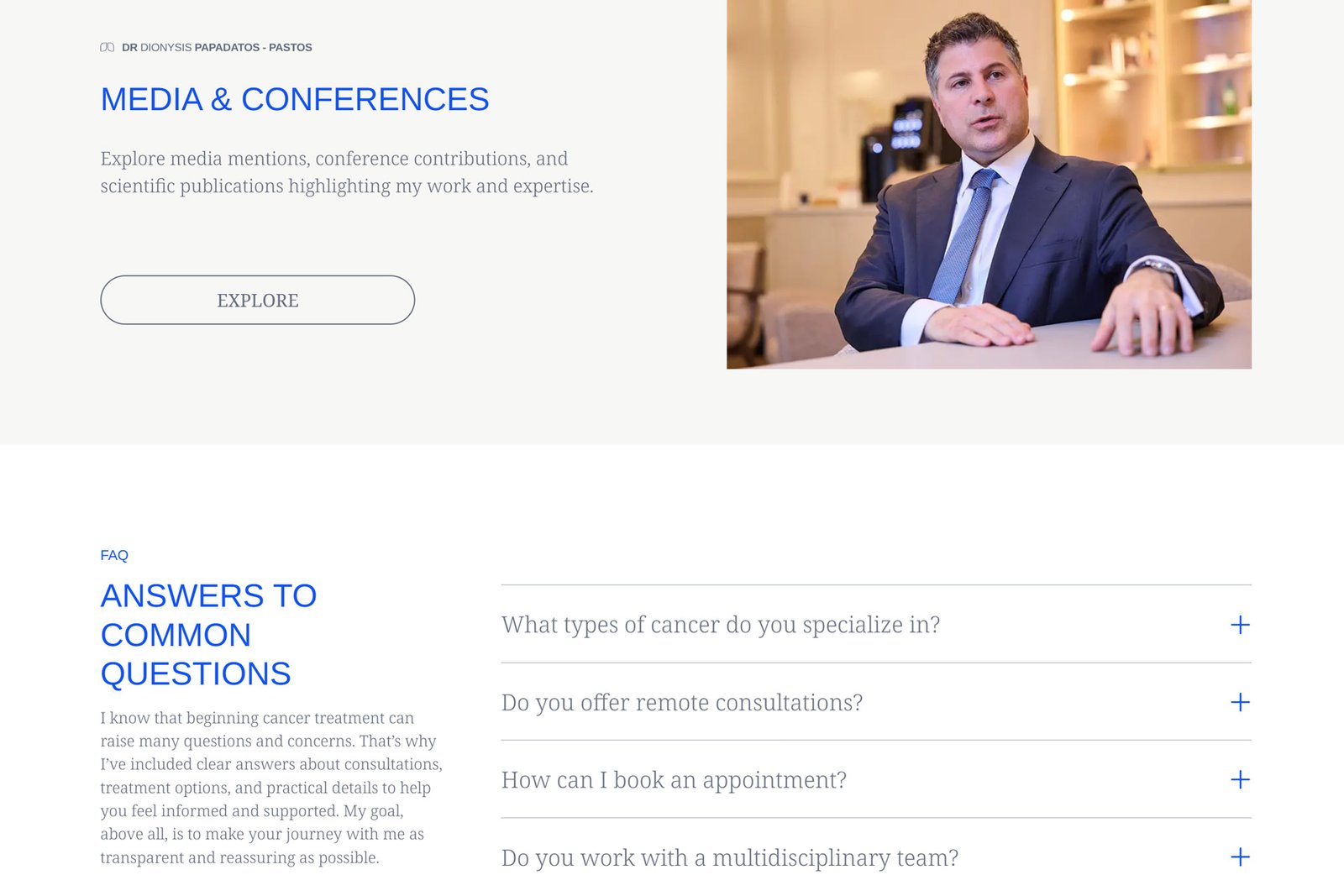Click the media mentions description paragraph
Screen dimensions: 1344x896
click(x=346, y=172)
